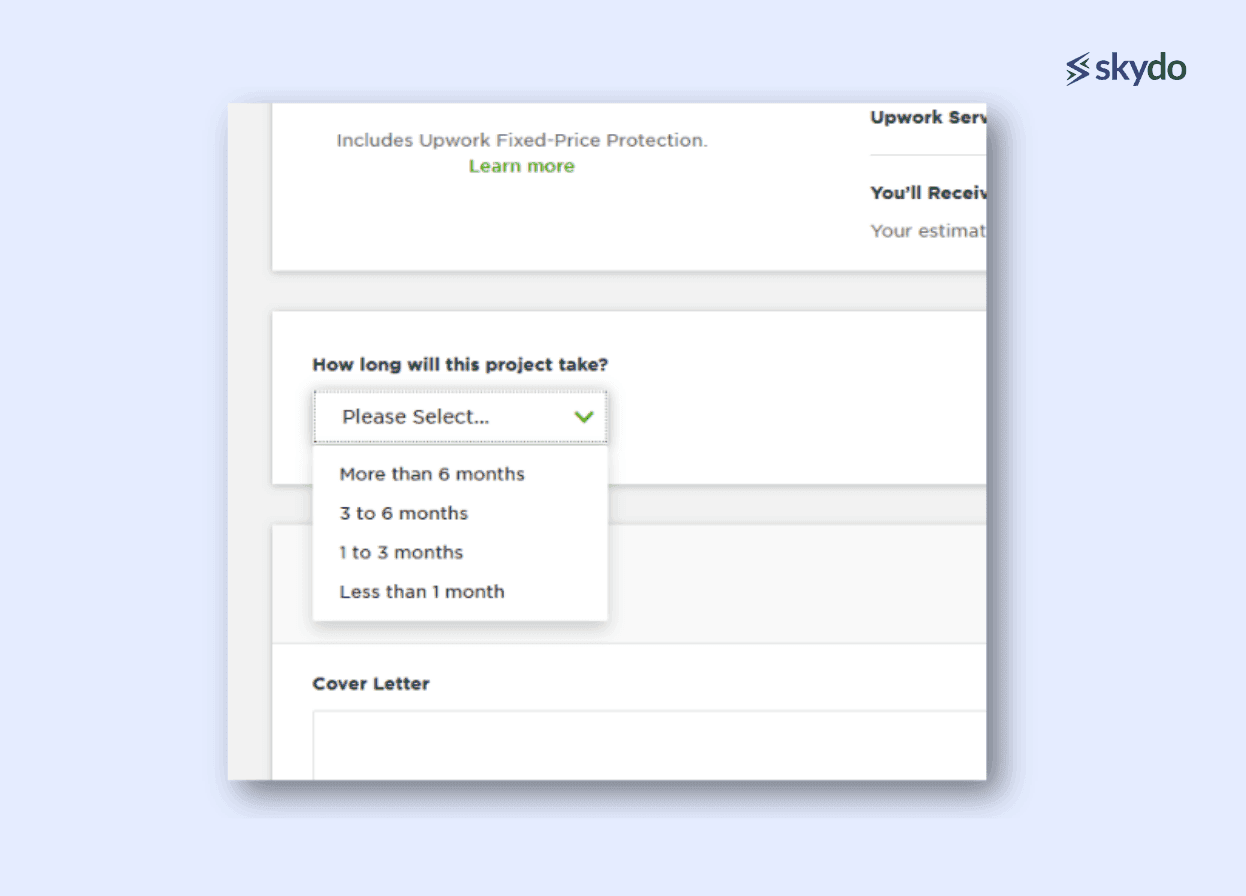Pick "1 to 3 months" duration
Image resolution: width=1246 pixels, height=896 pixels.
[401, 552]
